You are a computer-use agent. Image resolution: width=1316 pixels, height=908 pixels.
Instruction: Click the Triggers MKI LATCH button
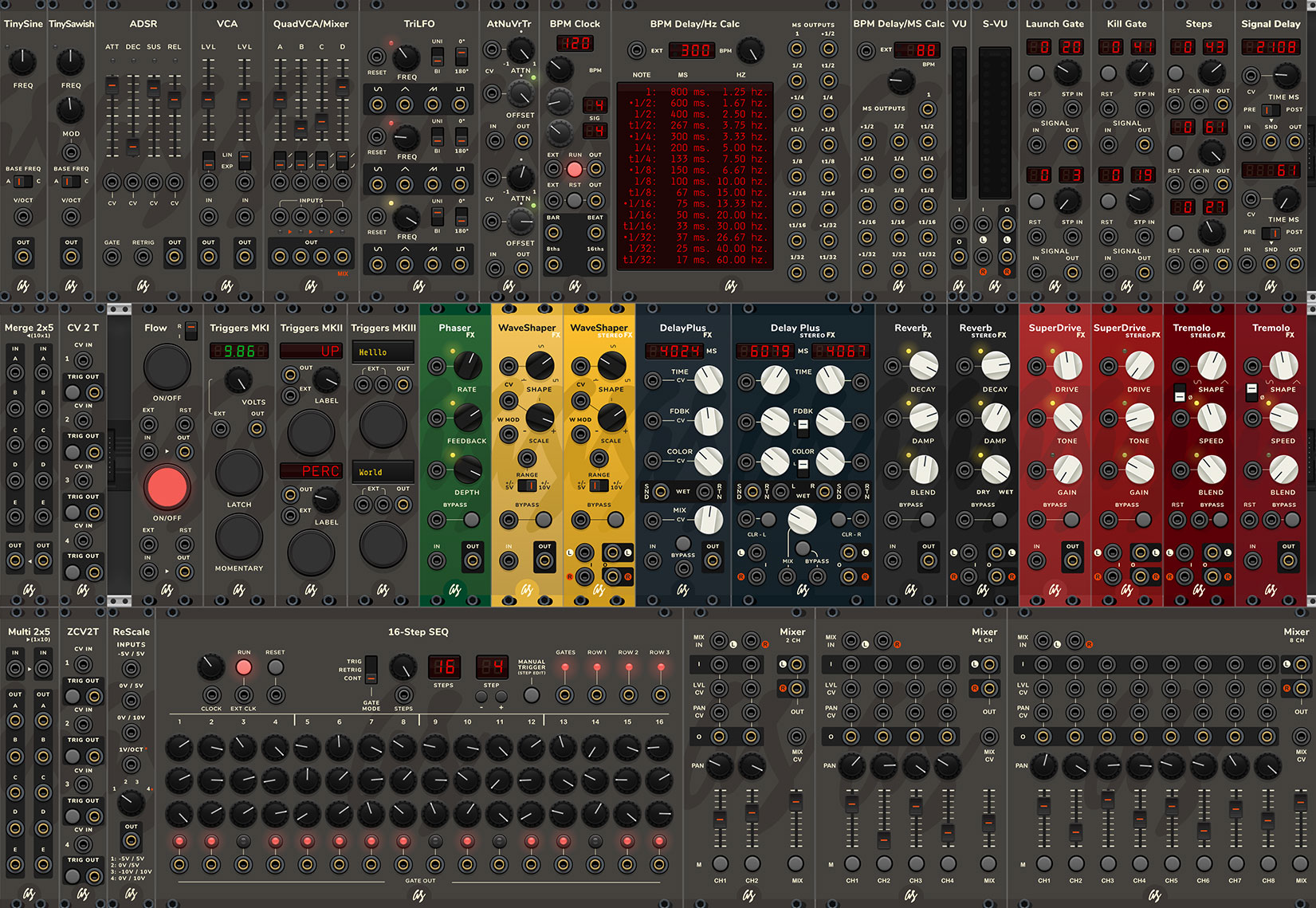pyautogui.click(x=239, y=473)
